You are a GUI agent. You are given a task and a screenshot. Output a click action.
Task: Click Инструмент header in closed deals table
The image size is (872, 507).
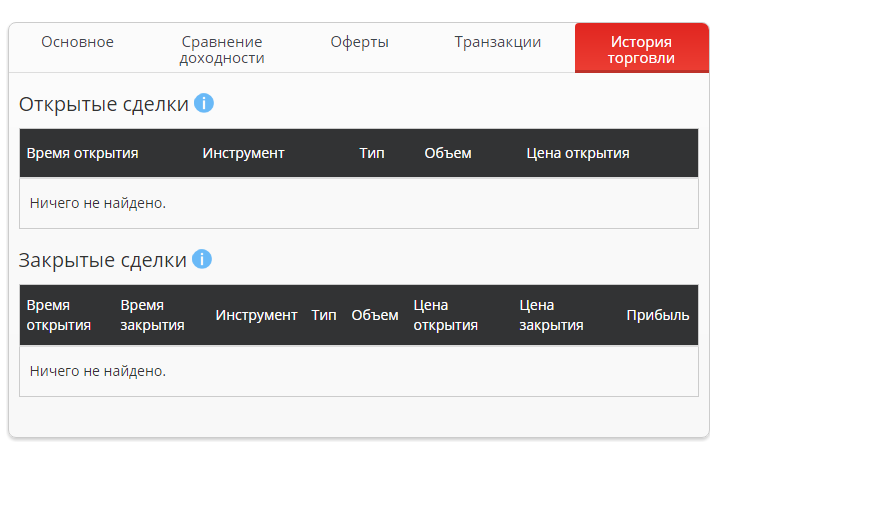click(257, 315)
